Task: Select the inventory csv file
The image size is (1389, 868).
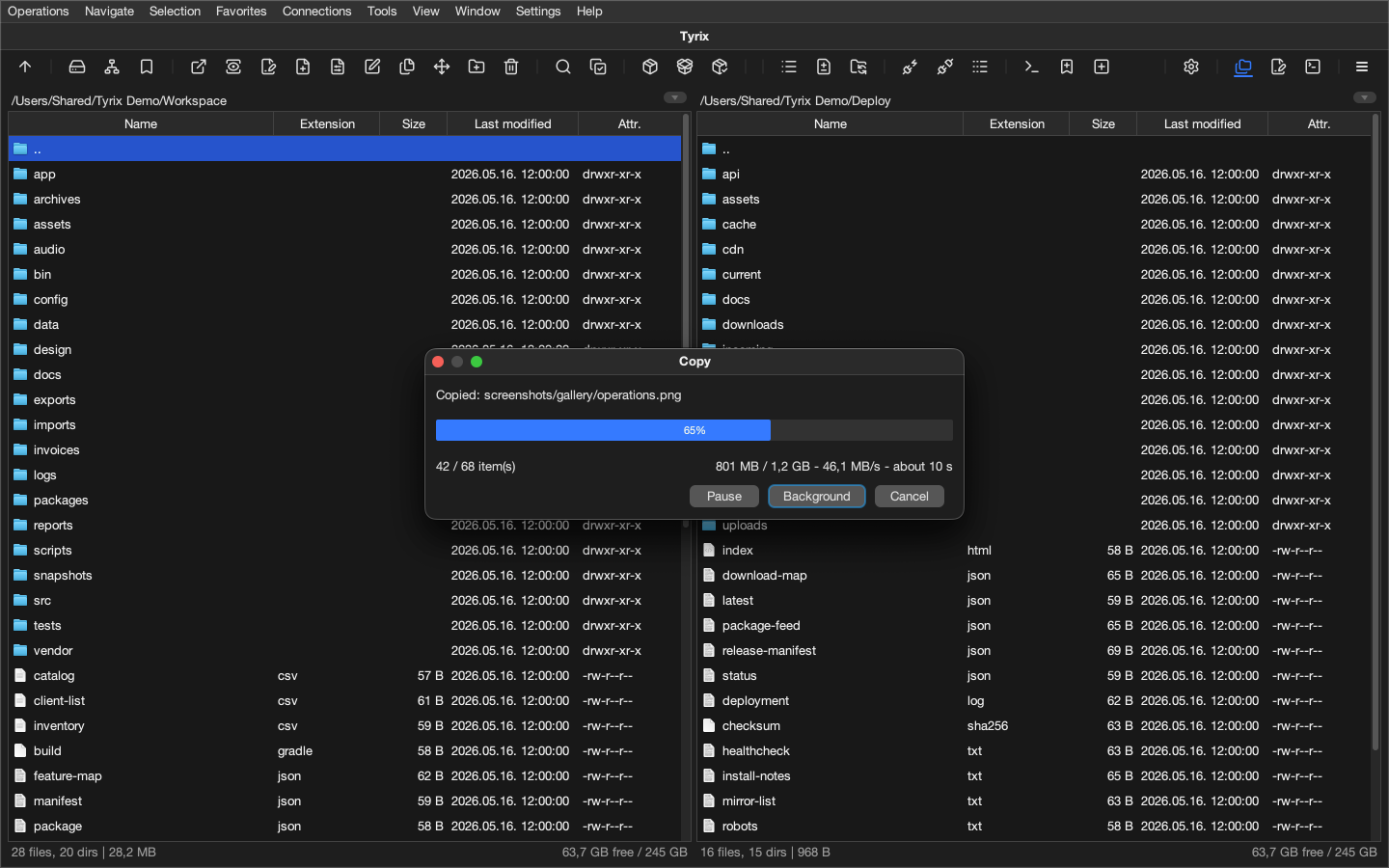Action: (x=345, y=726)
